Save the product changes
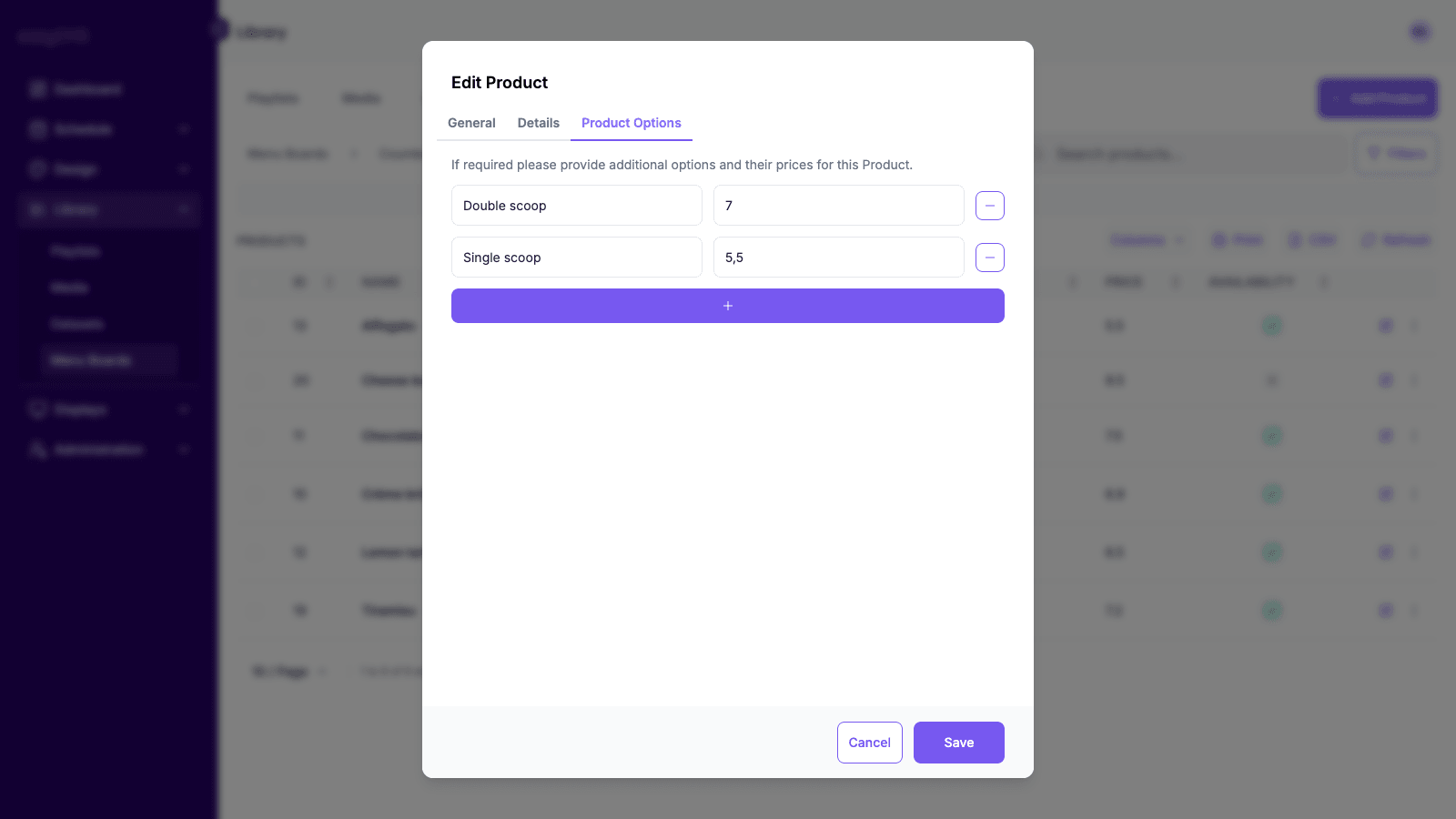The image size is (1456, 819). (x=959, y=743)
